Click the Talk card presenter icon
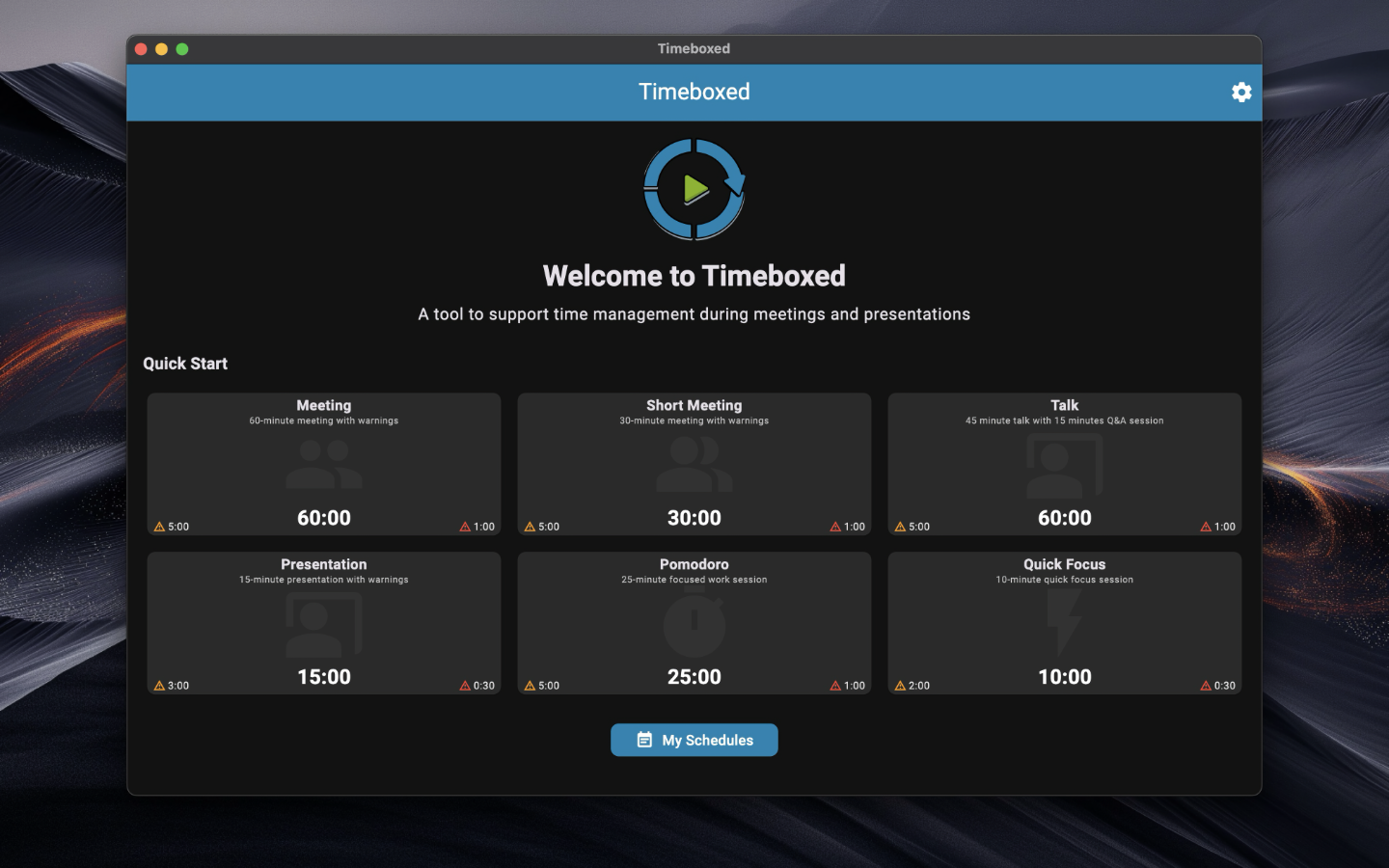 point(1064,465)
